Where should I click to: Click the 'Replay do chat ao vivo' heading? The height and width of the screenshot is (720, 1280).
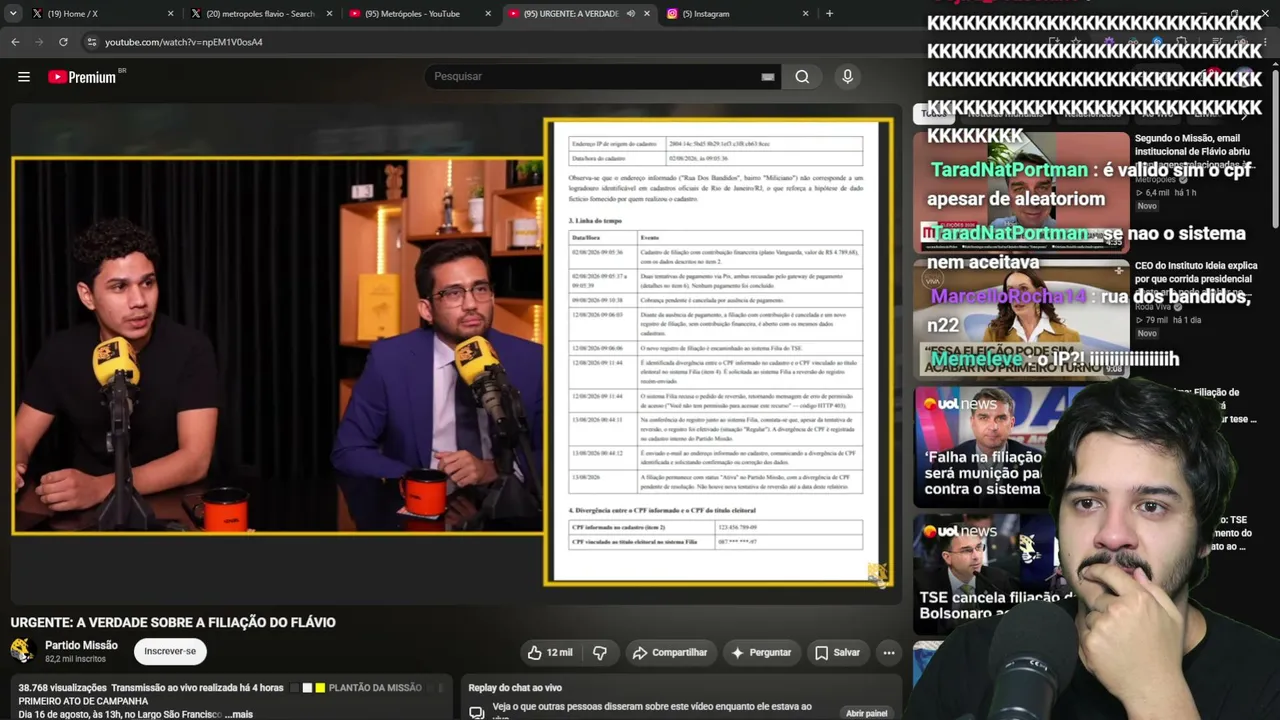(x=515, y=688)
